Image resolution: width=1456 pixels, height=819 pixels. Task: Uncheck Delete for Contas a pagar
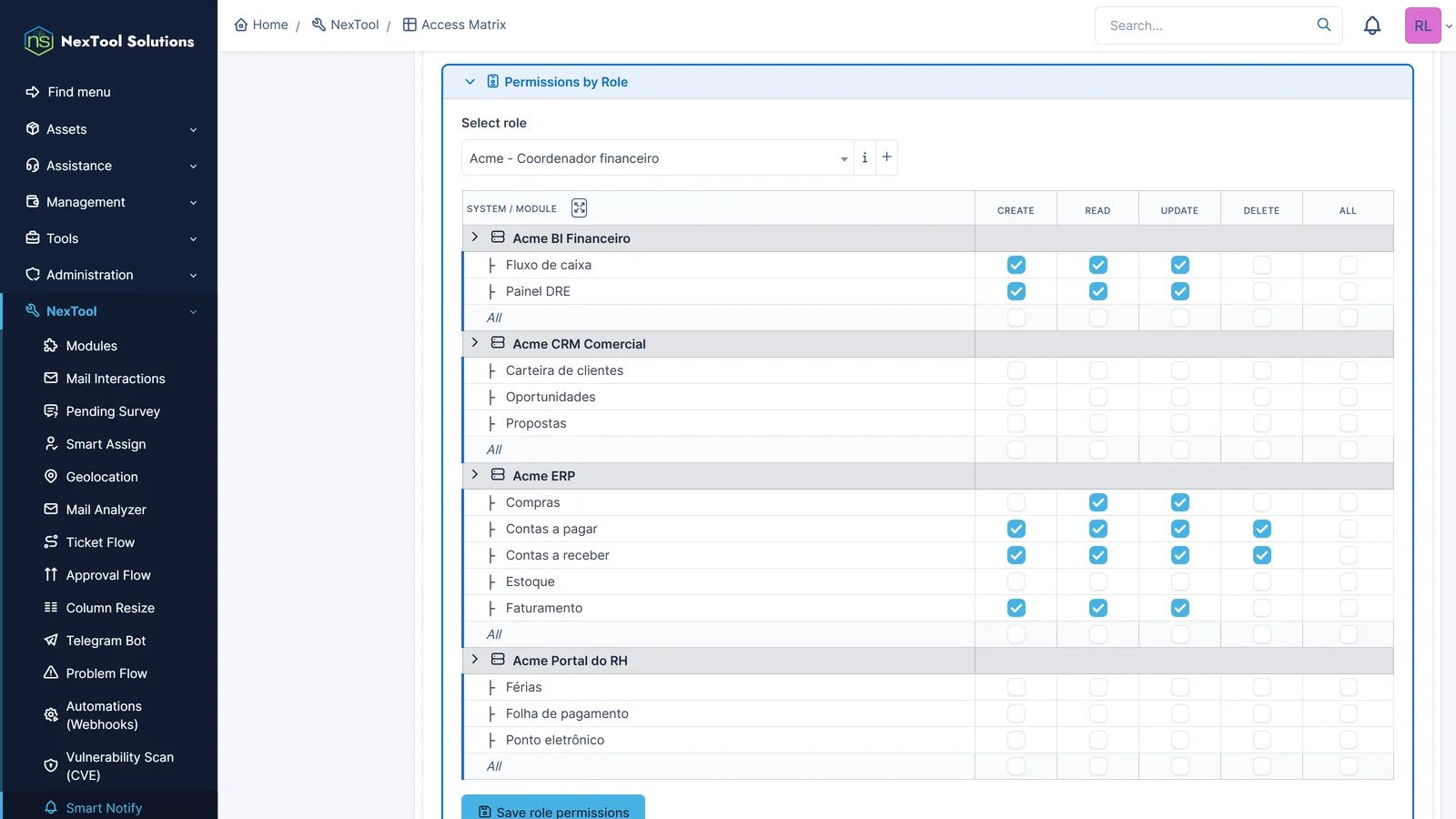point(1262,529)
